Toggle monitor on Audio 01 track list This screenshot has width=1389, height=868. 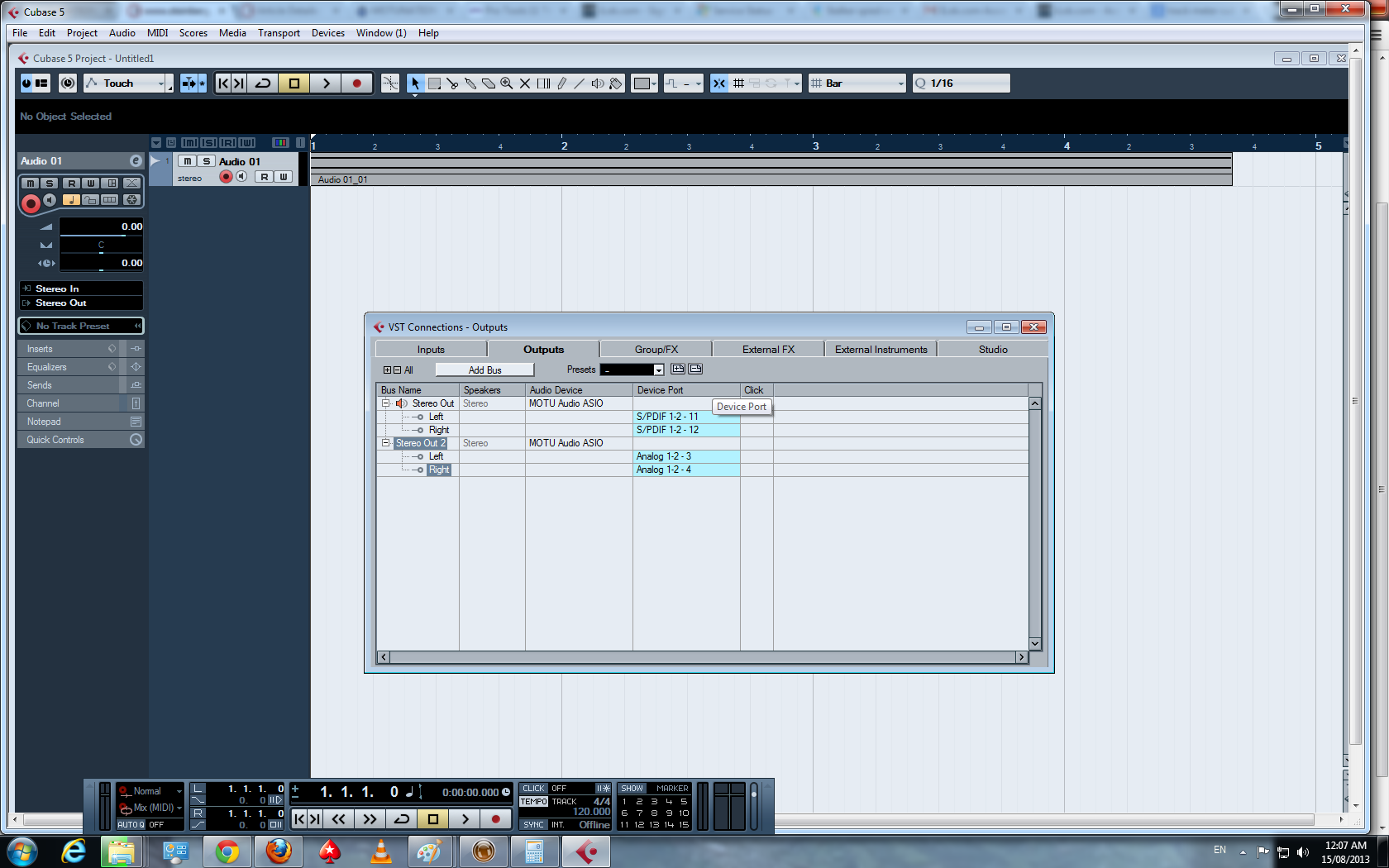pos(241,177)
